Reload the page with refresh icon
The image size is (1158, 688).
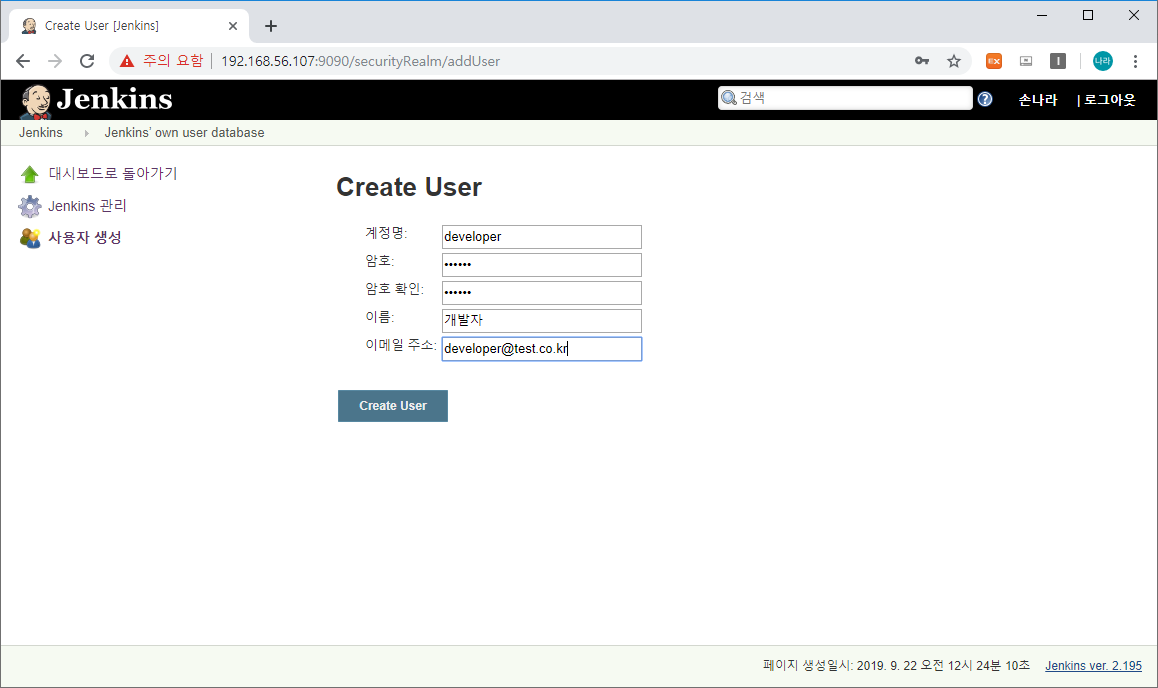click(87, 61)
